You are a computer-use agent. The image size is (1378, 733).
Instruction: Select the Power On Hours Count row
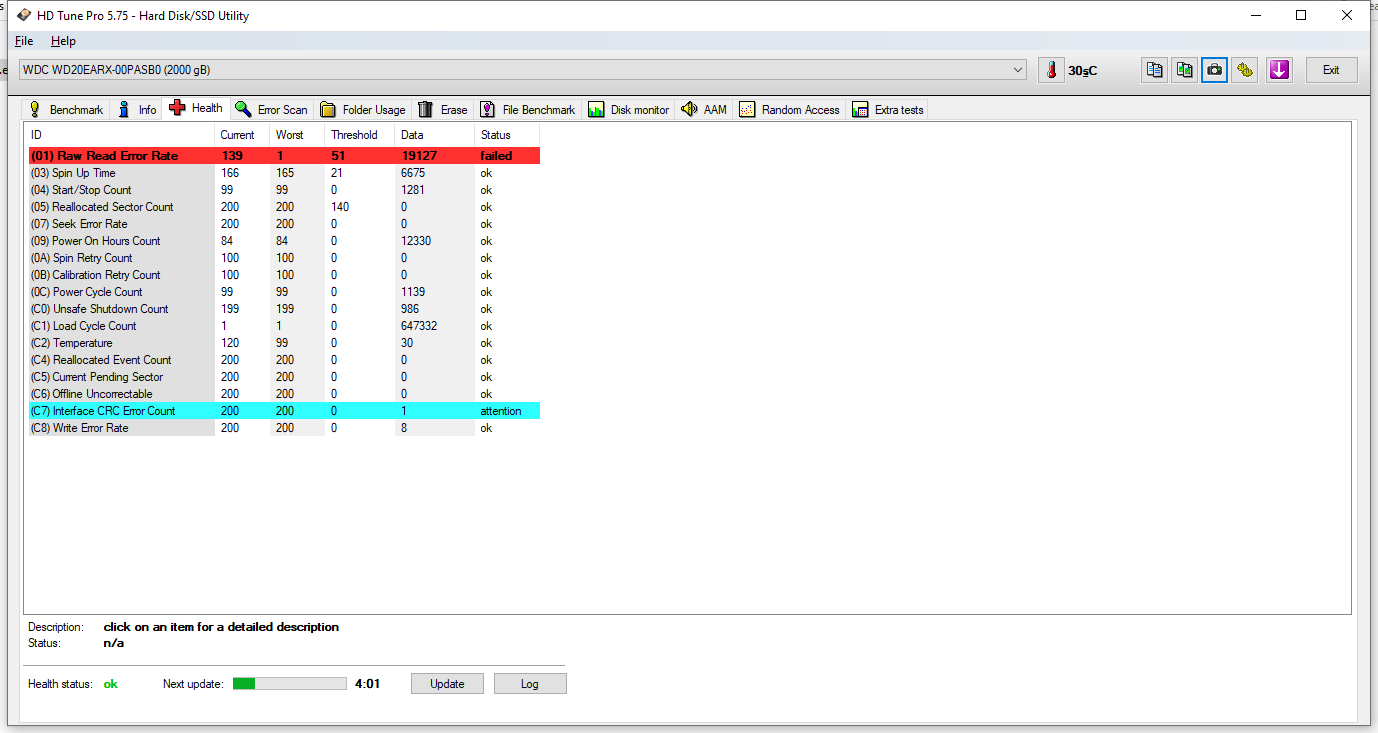tap(284, 241)
